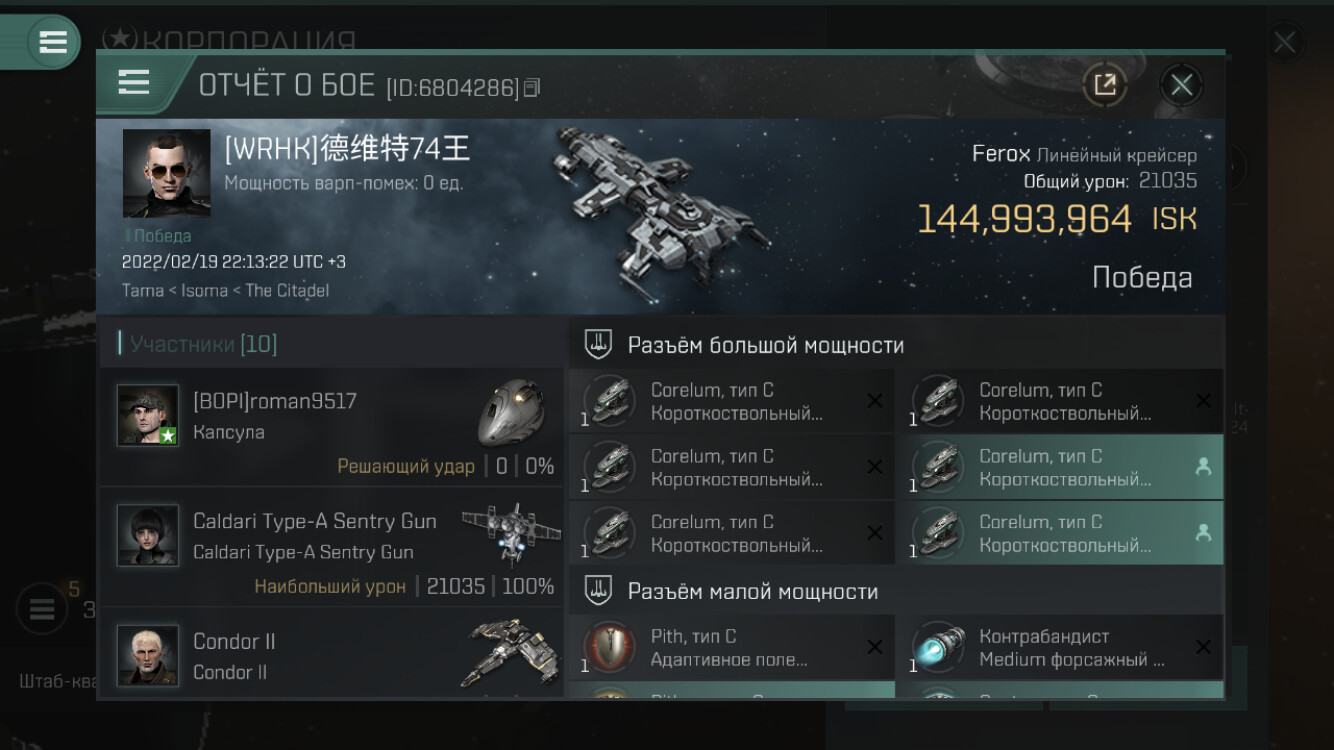Expand the participants list header

pyautogui.click(x=331, y=344)
